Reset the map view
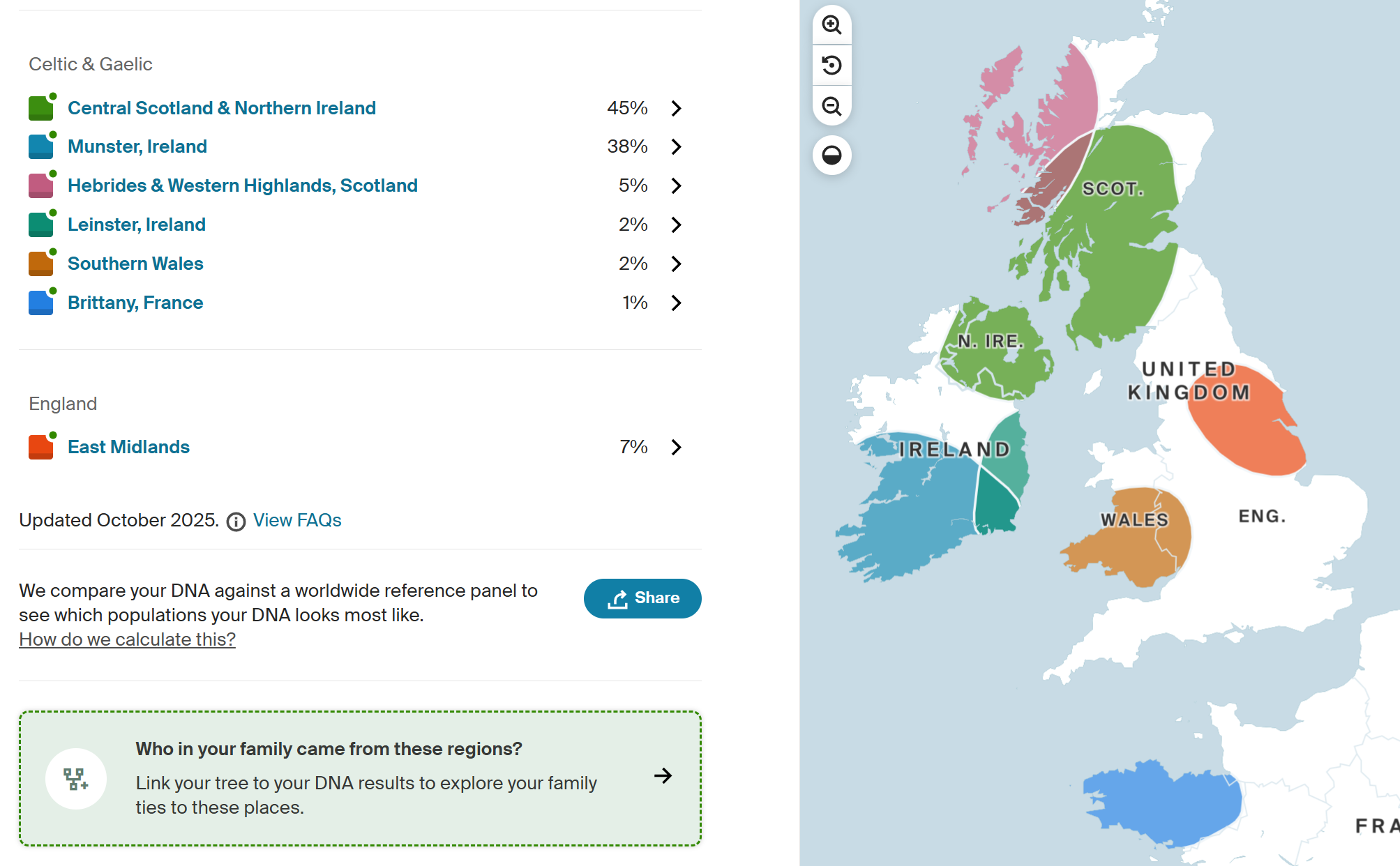 tap(831, 66)
